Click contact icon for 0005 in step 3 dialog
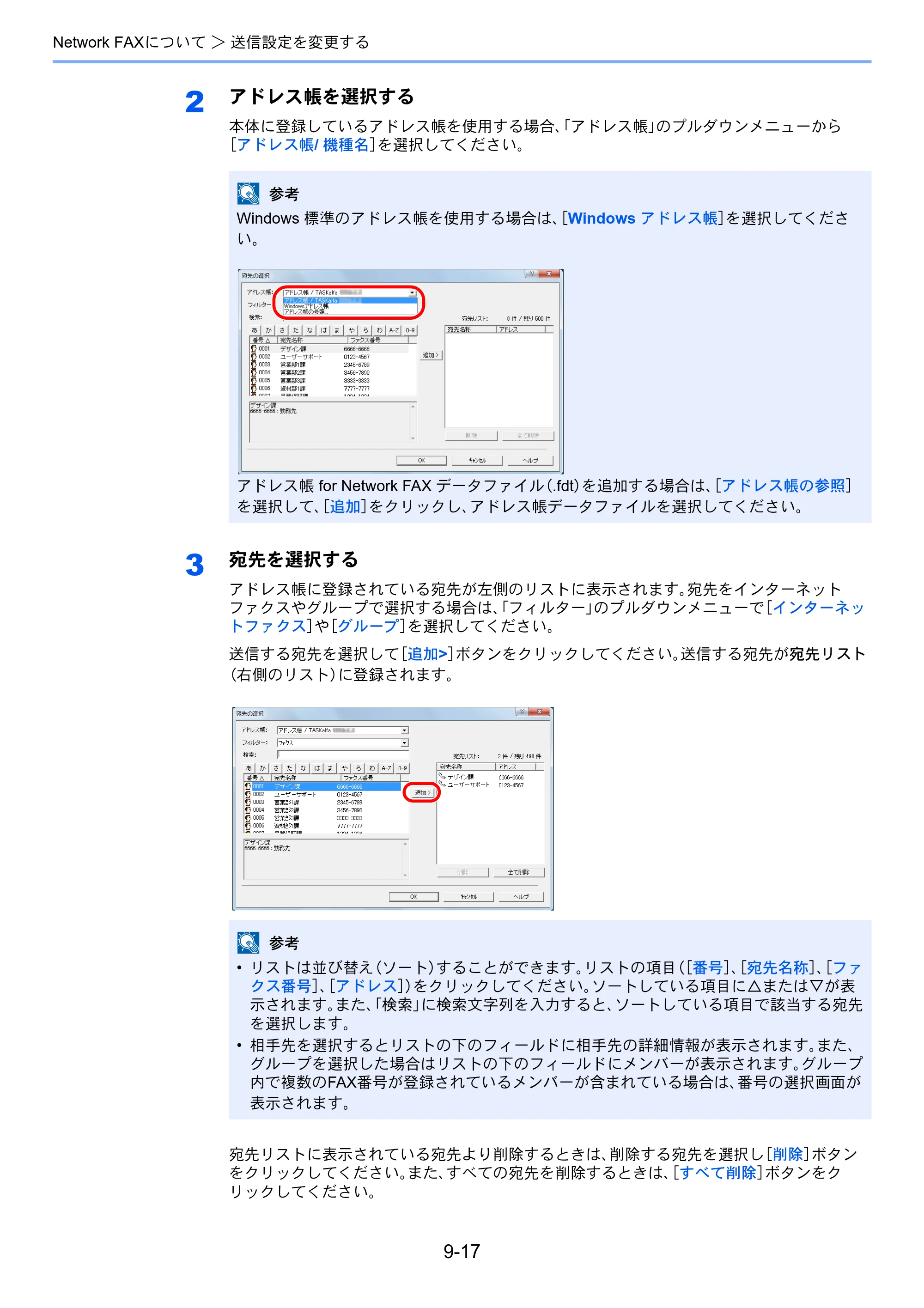 (x=248, y=818)
